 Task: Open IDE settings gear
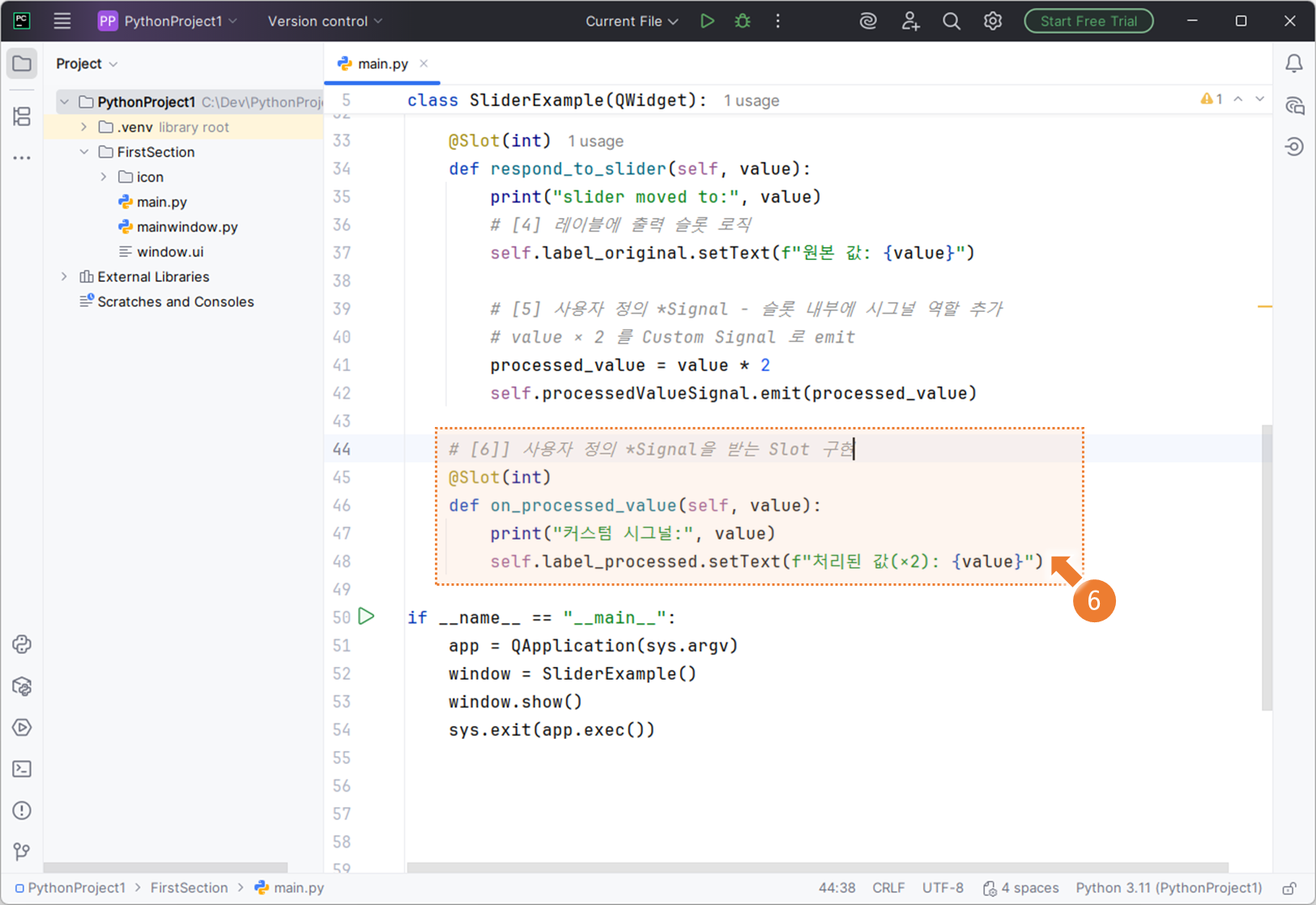pos(993,21)
